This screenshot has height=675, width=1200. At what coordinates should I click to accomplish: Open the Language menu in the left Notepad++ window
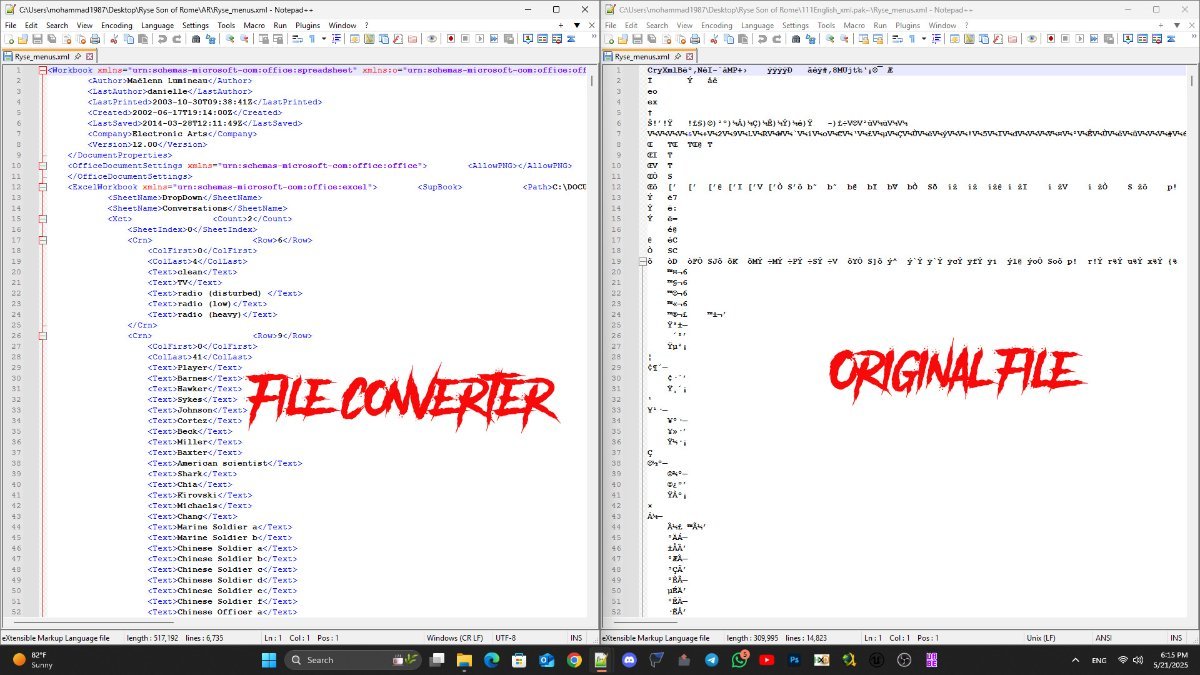coord(157,25)
